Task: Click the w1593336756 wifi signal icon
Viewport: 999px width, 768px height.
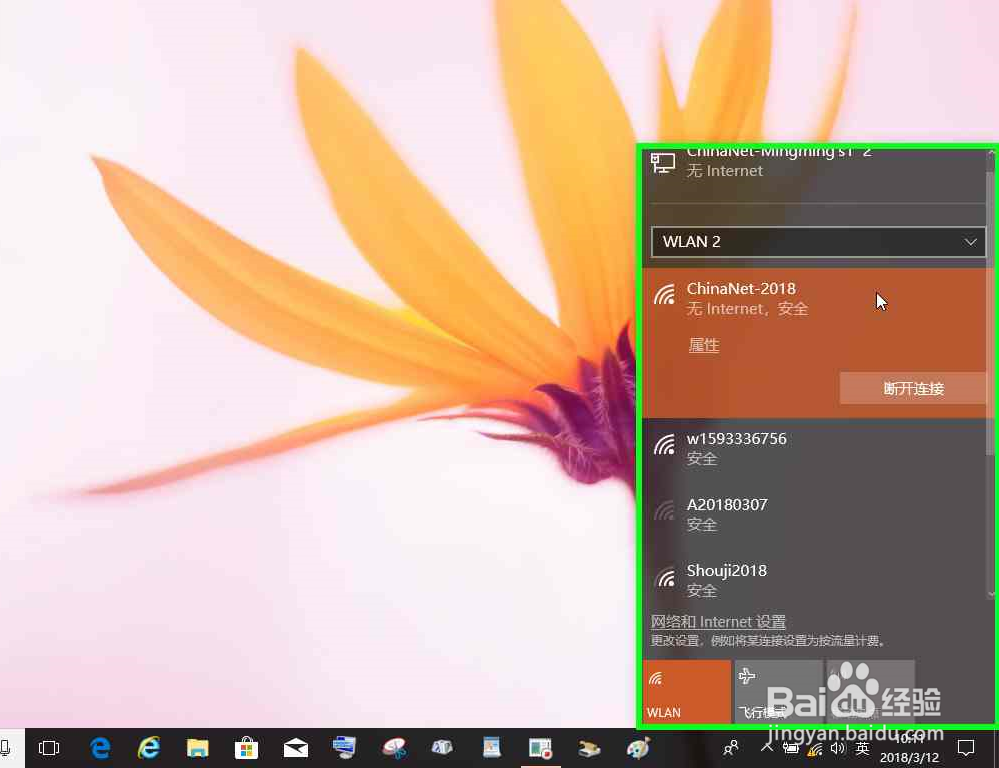Action: coord(666,447)
